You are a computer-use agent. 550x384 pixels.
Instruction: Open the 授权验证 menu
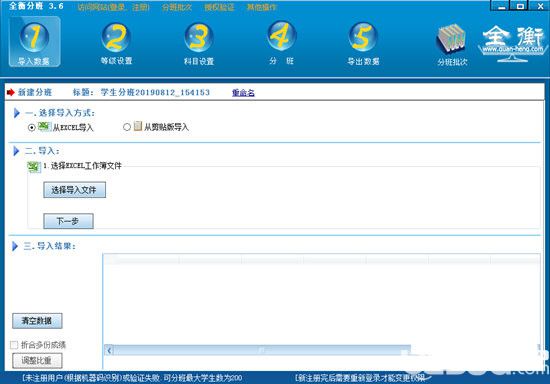point(219,7)
